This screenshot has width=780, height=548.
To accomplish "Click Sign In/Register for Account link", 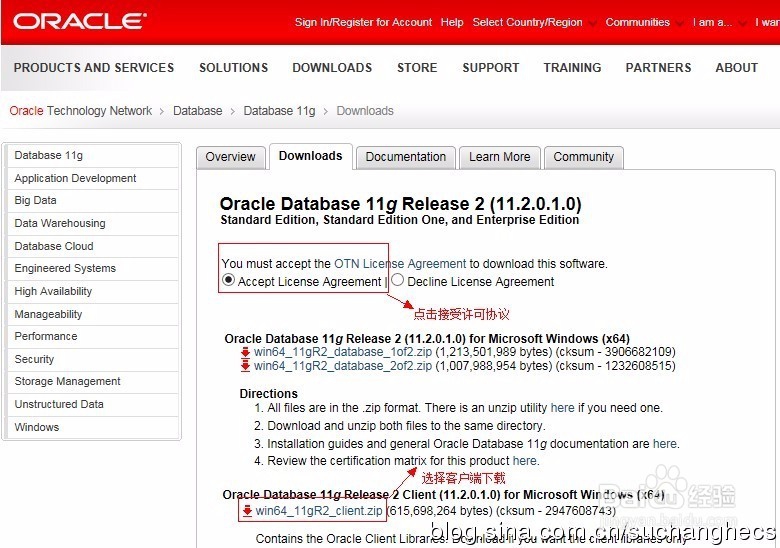I will click(363, 22).
